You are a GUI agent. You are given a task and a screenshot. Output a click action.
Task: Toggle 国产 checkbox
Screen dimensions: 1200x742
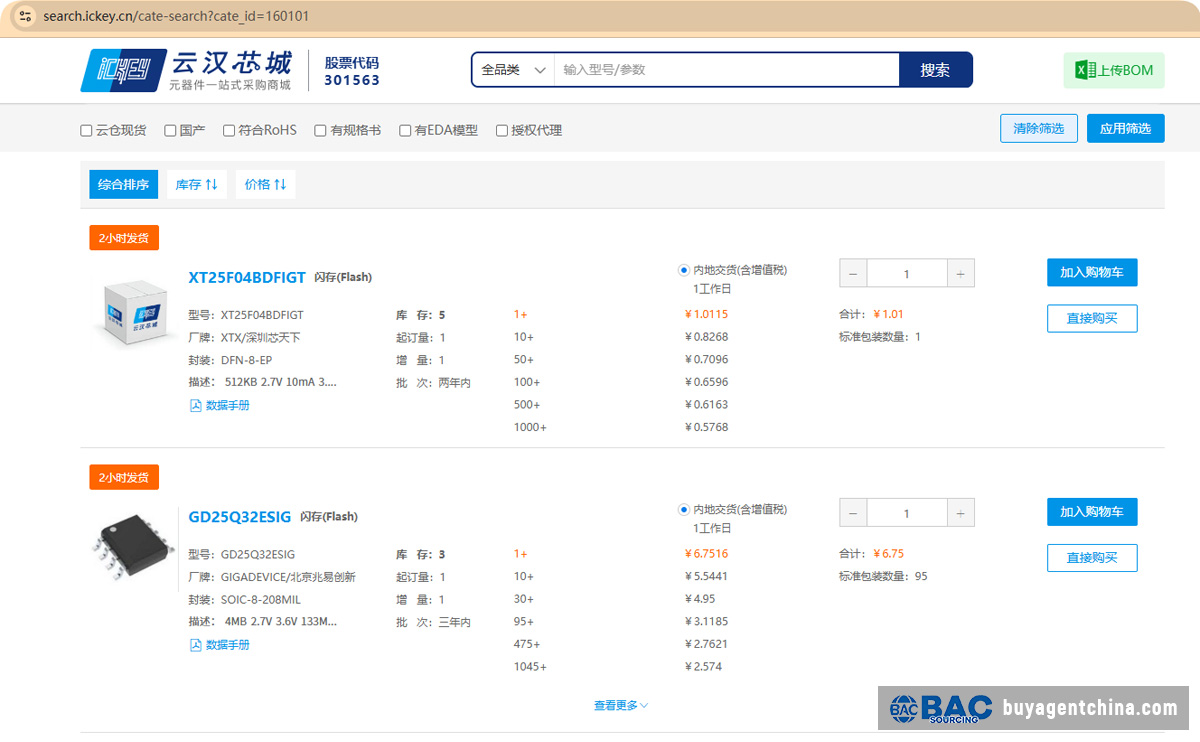170,130
